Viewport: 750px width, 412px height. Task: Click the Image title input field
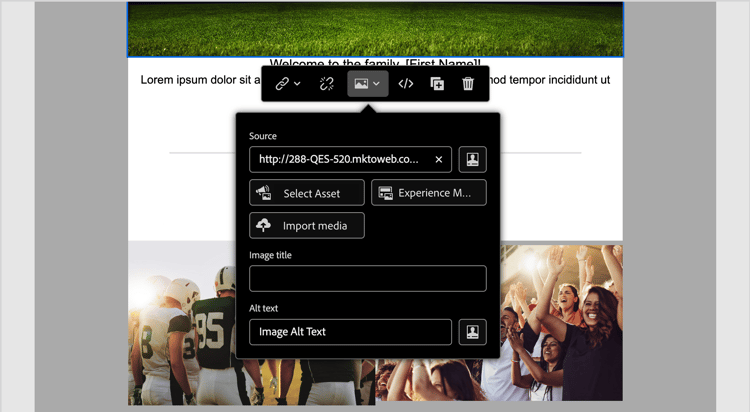(x=368, y=278)
